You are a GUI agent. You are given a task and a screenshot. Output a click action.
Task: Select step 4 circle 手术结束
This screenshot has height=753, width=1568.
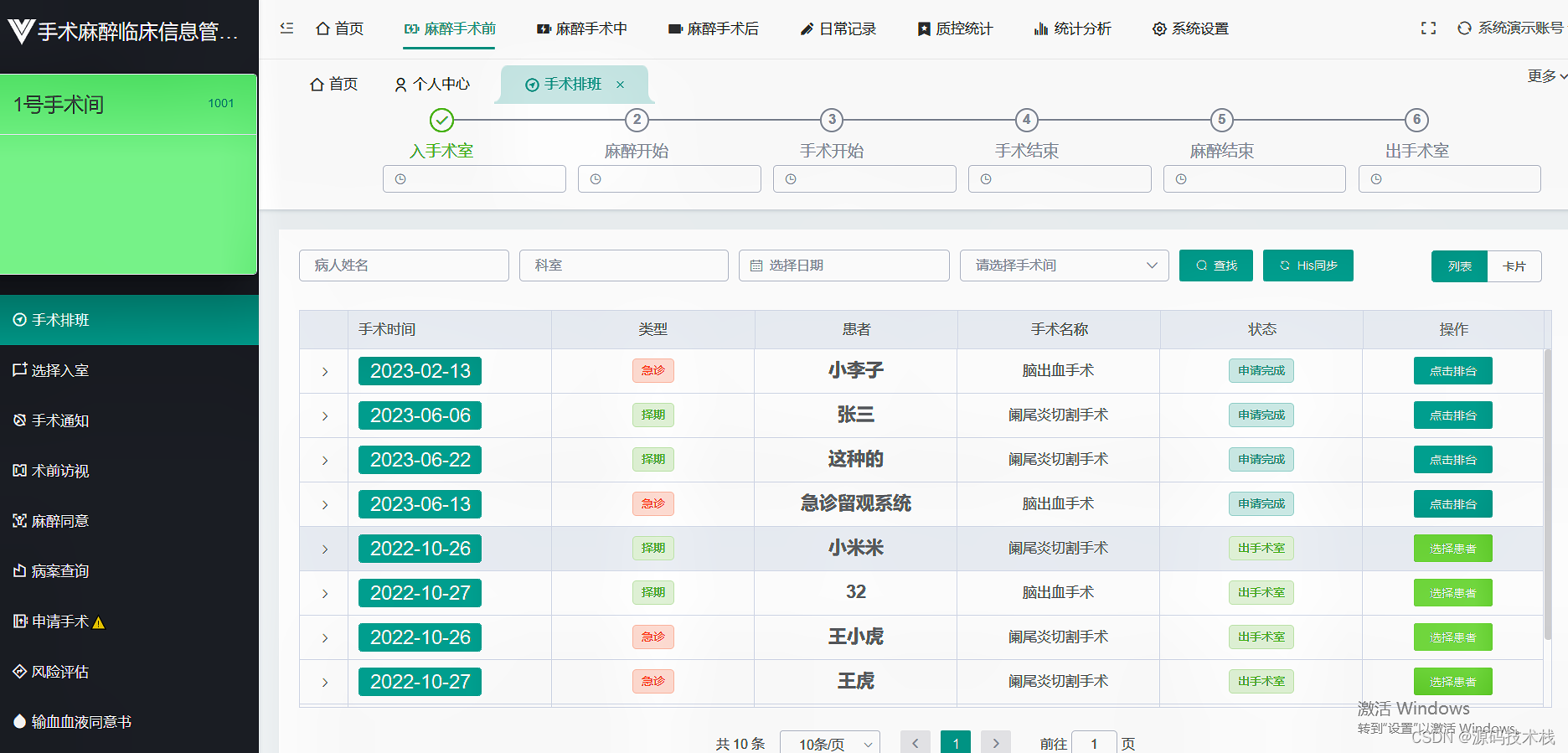pos(1027,120)
